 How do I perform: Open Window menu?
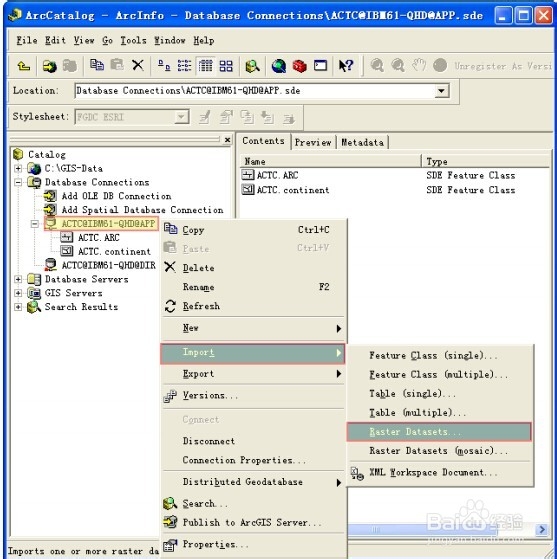169,40
